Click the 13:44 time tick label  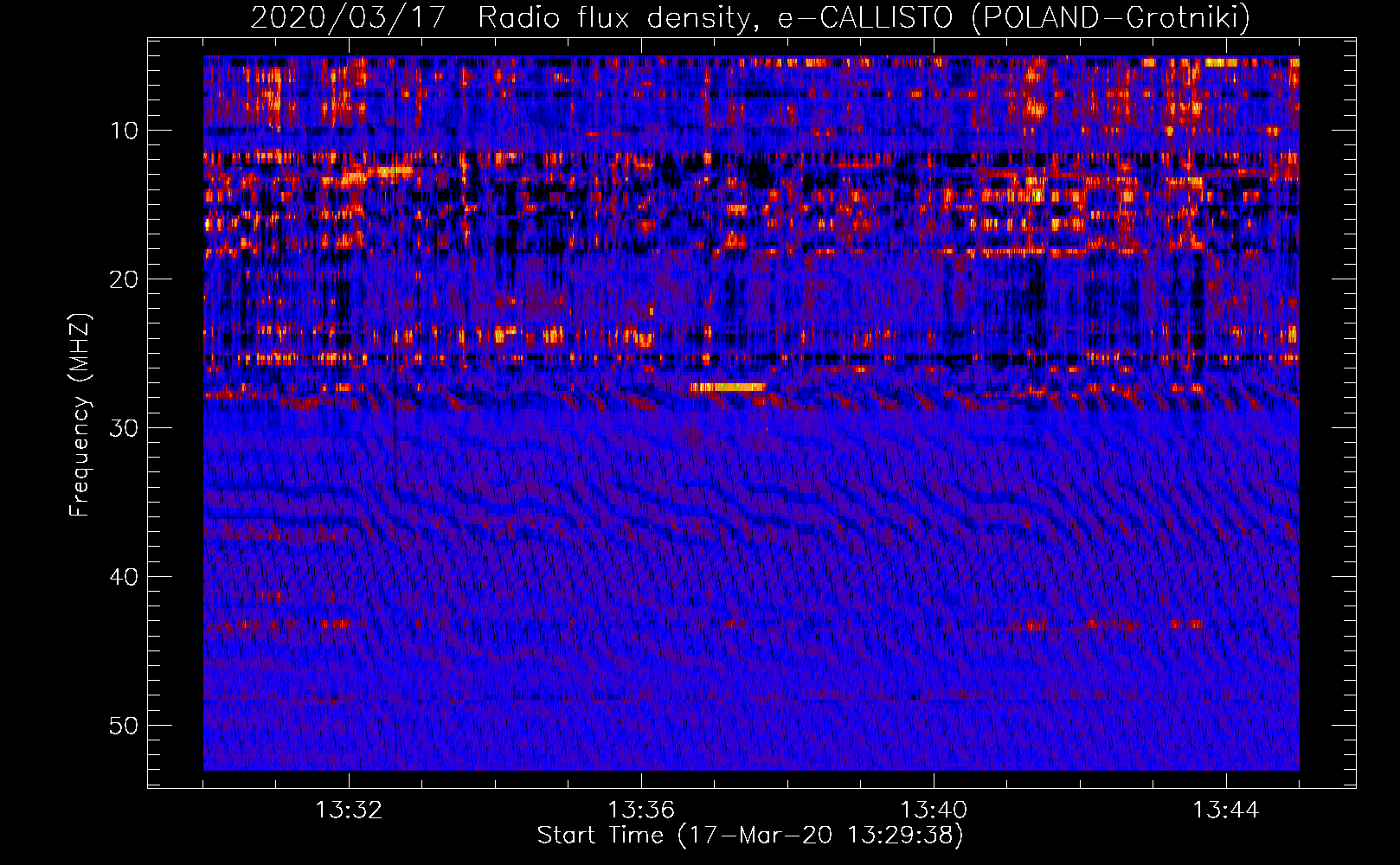click(x=1226, y=811)
